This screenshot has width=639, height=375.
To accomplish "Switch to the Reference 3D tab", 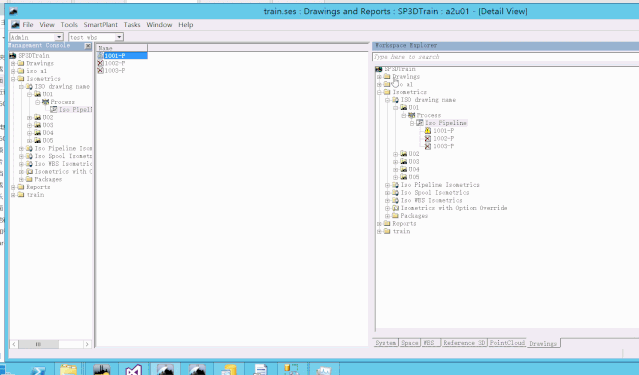I will pos(464,343).
